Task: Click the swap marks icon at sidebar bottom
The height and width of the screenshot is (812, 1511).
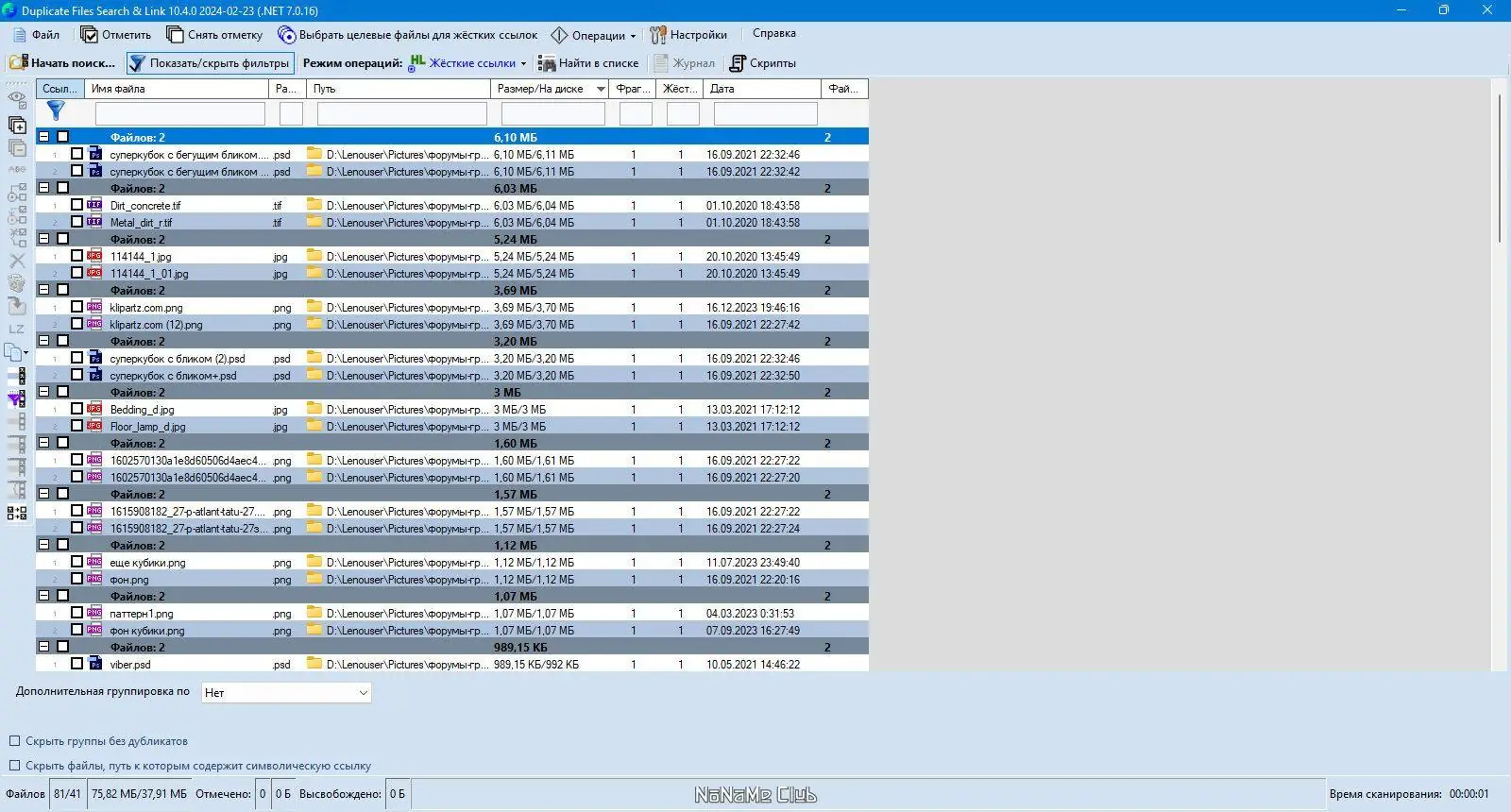Action: 17,513
